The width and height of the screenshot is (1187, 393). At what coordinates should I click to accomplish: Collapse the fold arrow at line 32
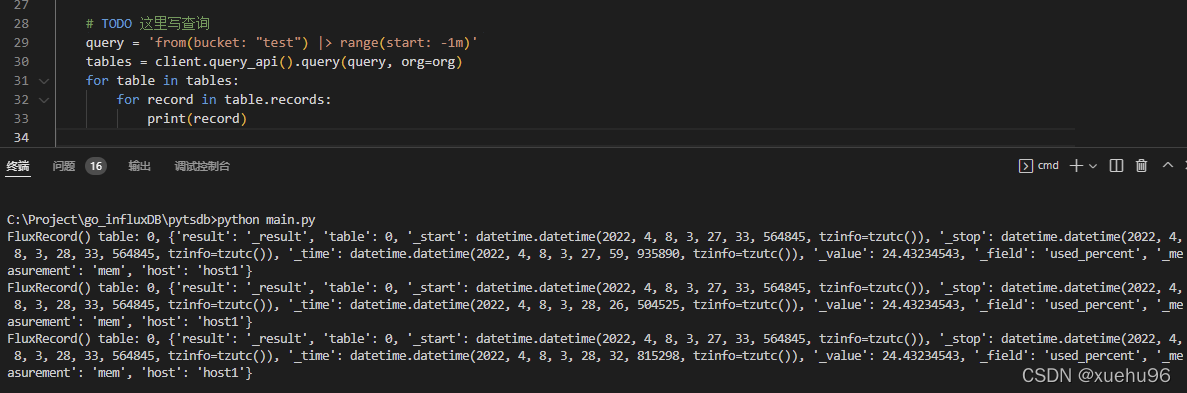43,100
